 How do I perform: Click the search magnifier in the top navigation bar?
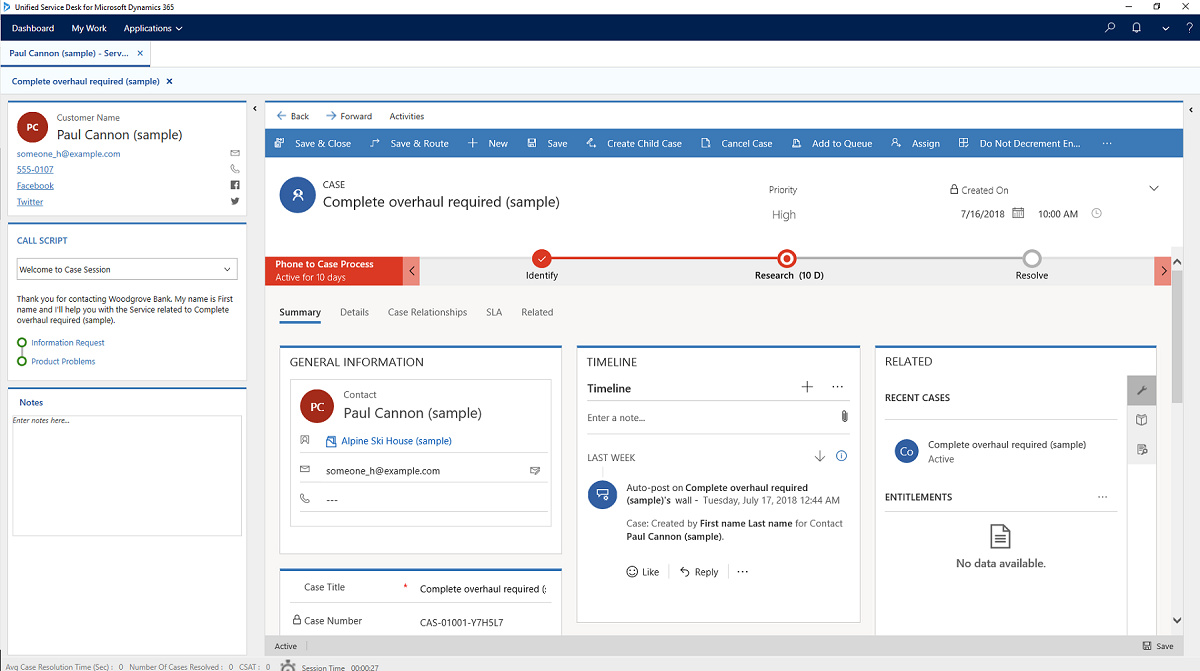click(1109, 27)
